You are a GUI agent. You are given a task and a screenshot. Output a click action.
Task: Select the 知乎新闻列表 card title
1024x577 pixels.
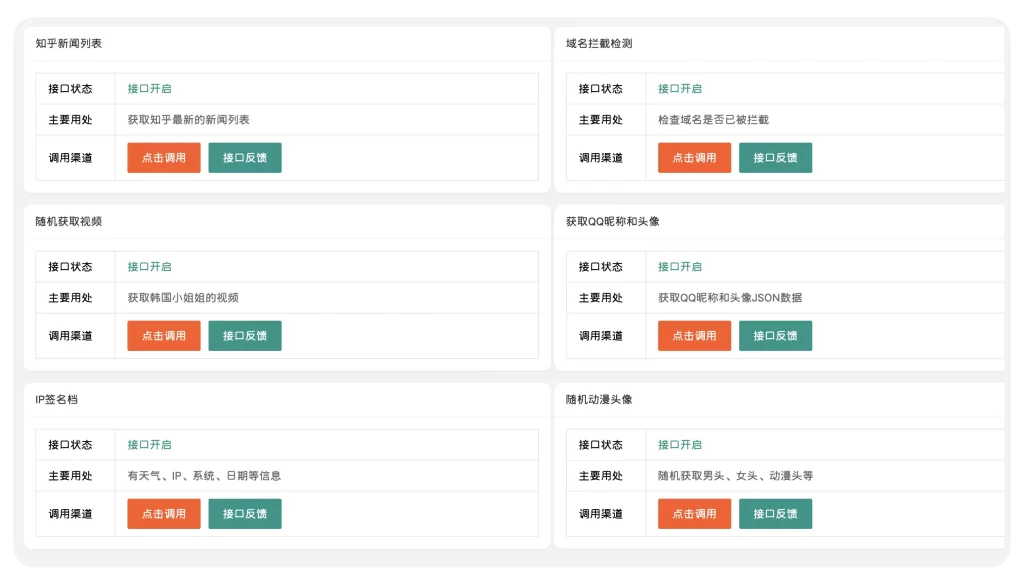[60, 43]
